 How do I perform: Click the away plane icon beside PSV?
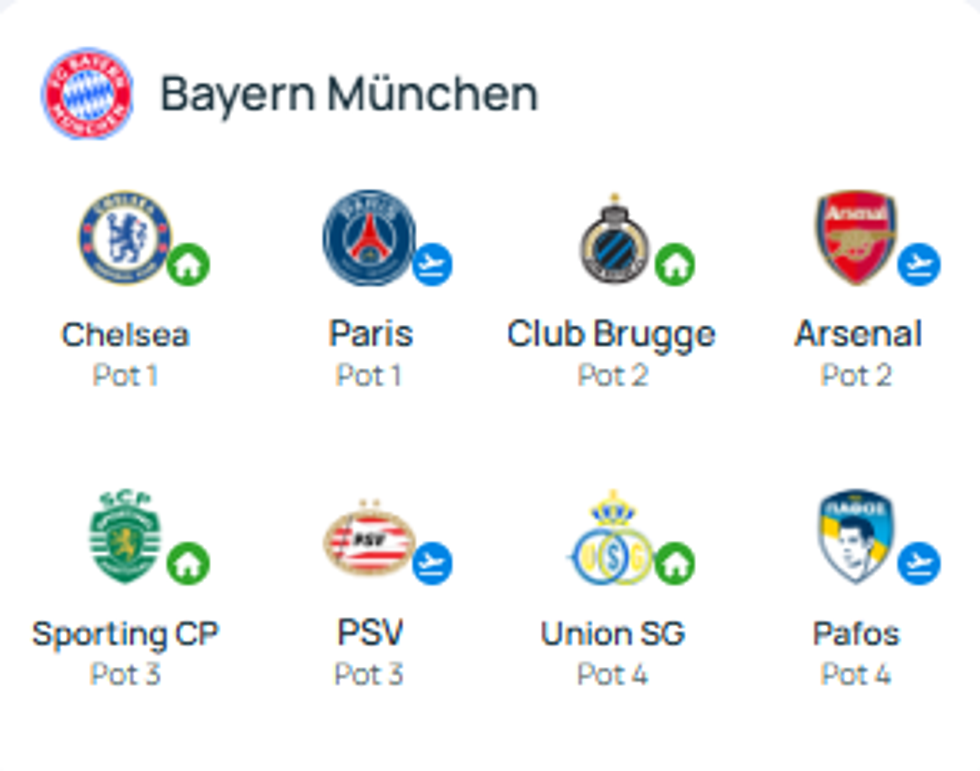(x=432, y=564)
